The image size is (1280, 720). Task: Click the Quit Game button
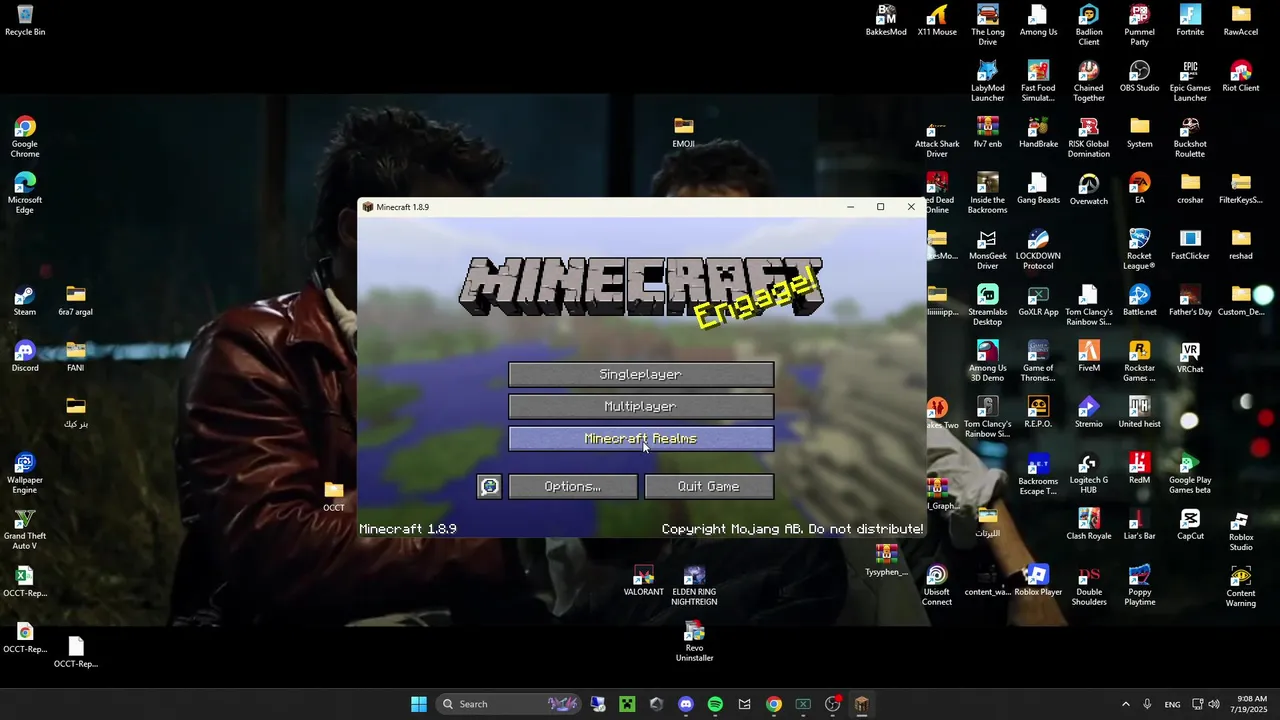tap(709, 486)
